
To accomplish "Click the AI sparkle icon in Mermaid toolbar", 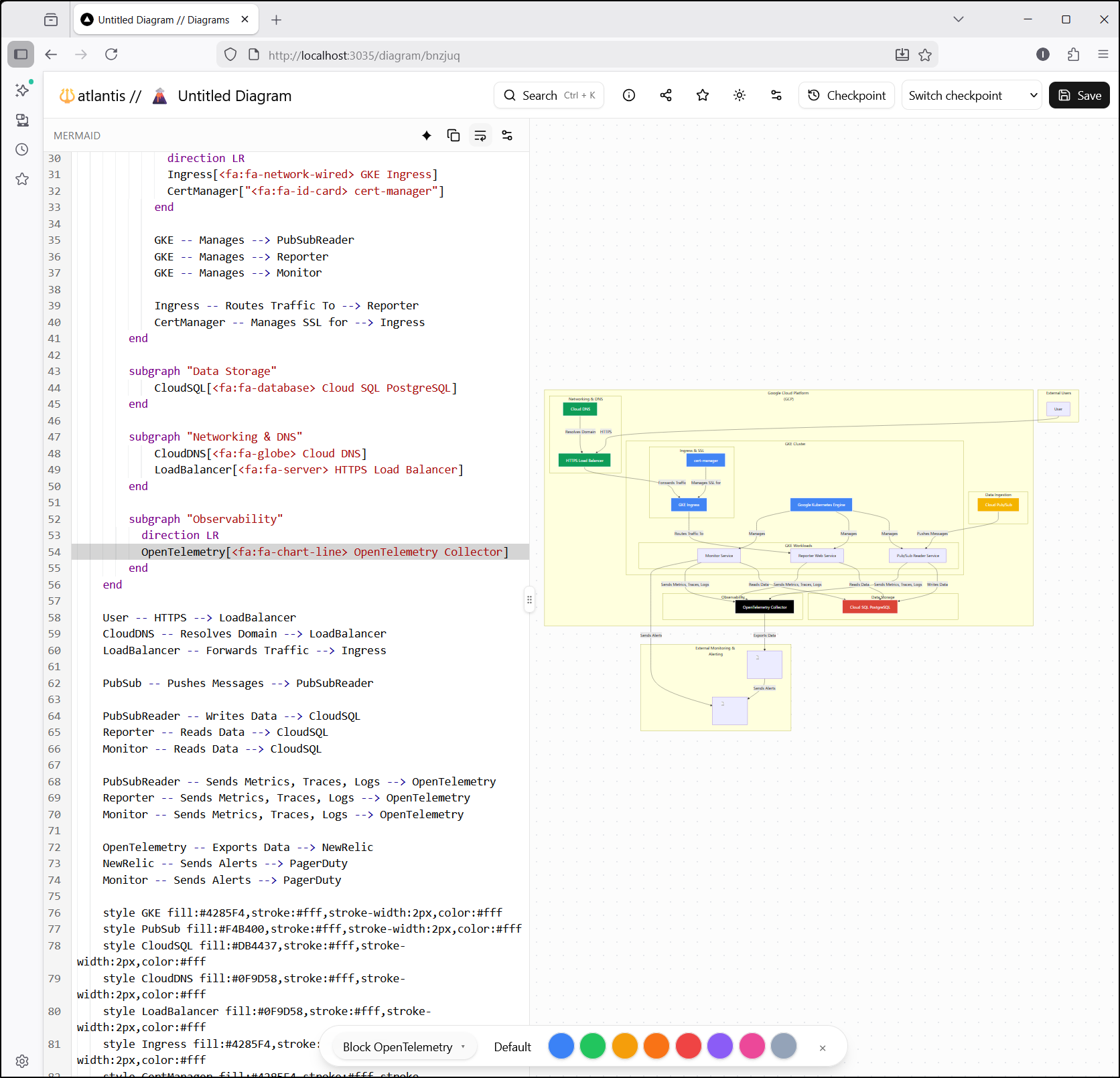I will tap(427, 136).
